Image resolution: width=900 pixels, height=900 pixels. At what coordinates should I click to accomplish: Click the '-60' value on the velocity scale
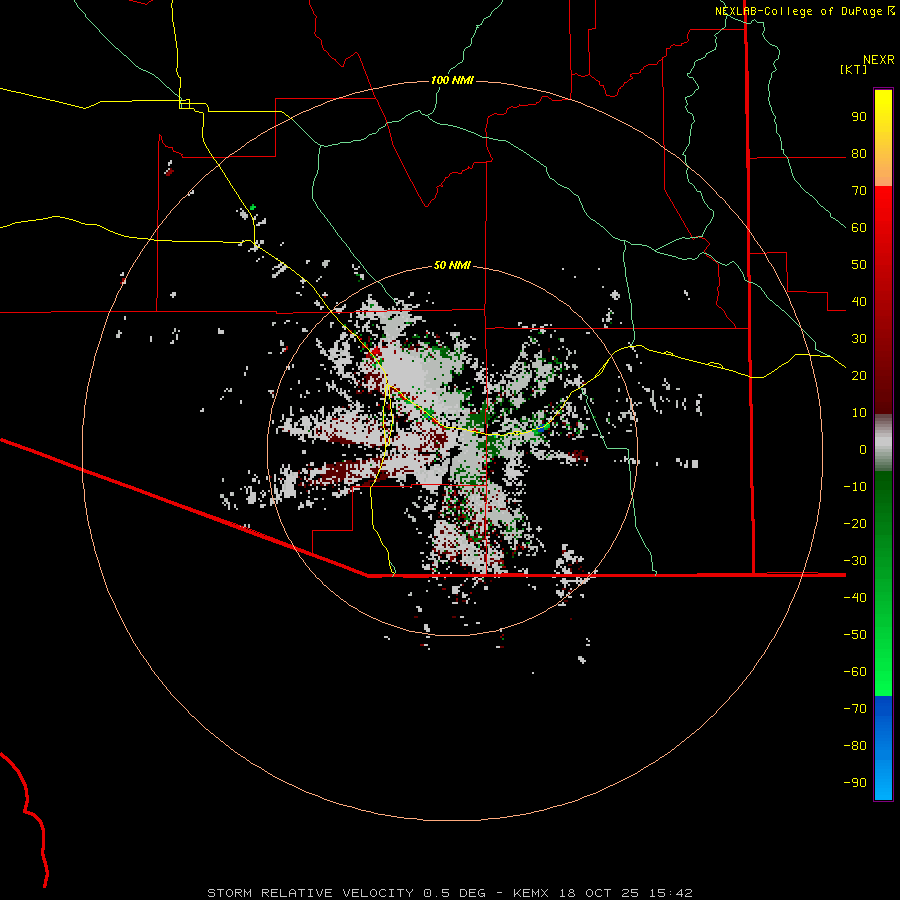(855, 672)
